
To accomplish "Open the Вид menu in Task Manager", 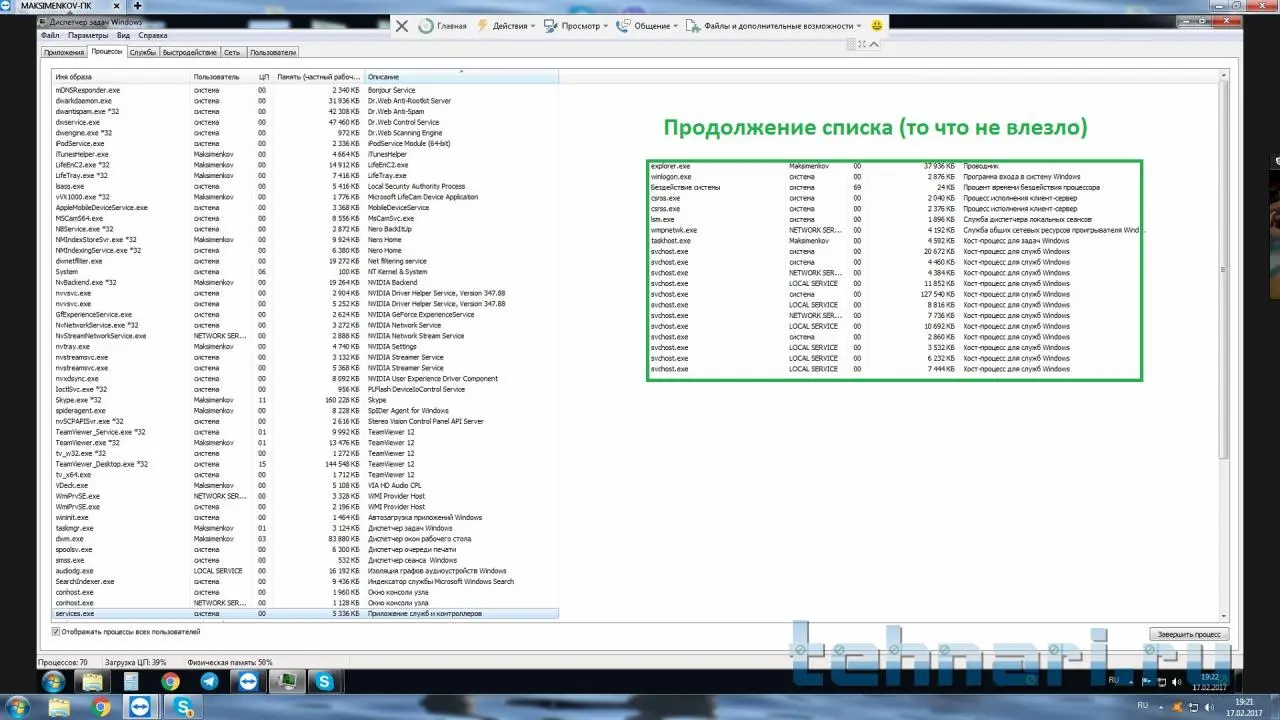I will 123,36.
